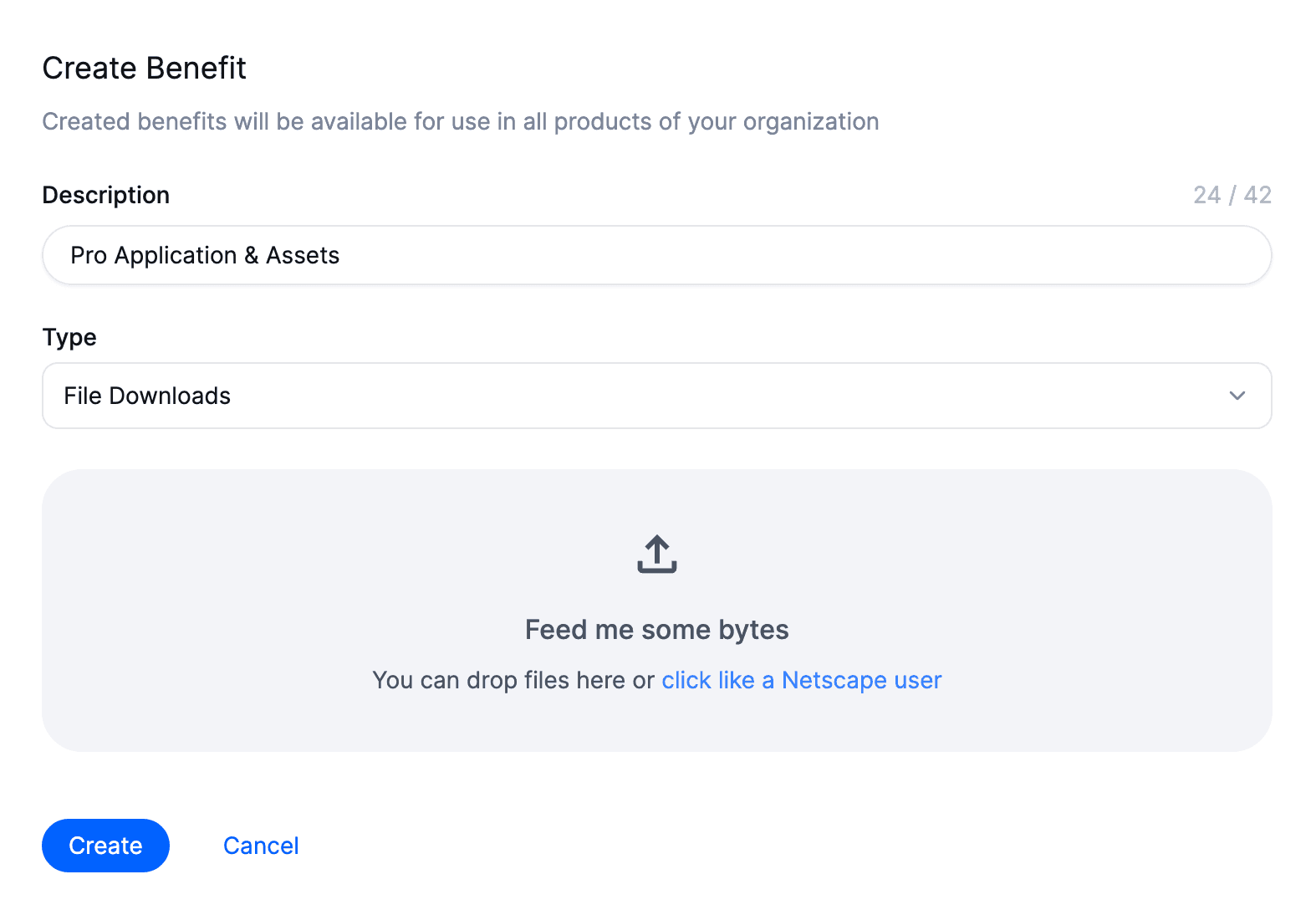Click the downward arrow to change benefit type
This screenshot has height=910, width=1316.
(1237, 396)
